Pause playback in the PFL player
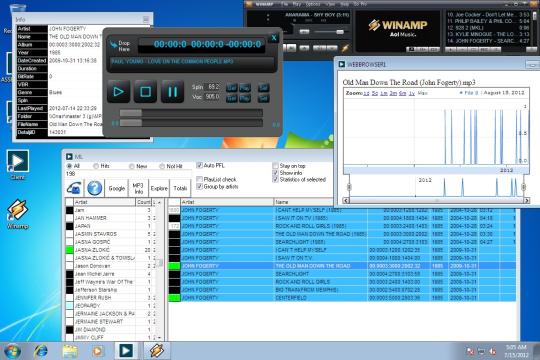 pos(172,92)
